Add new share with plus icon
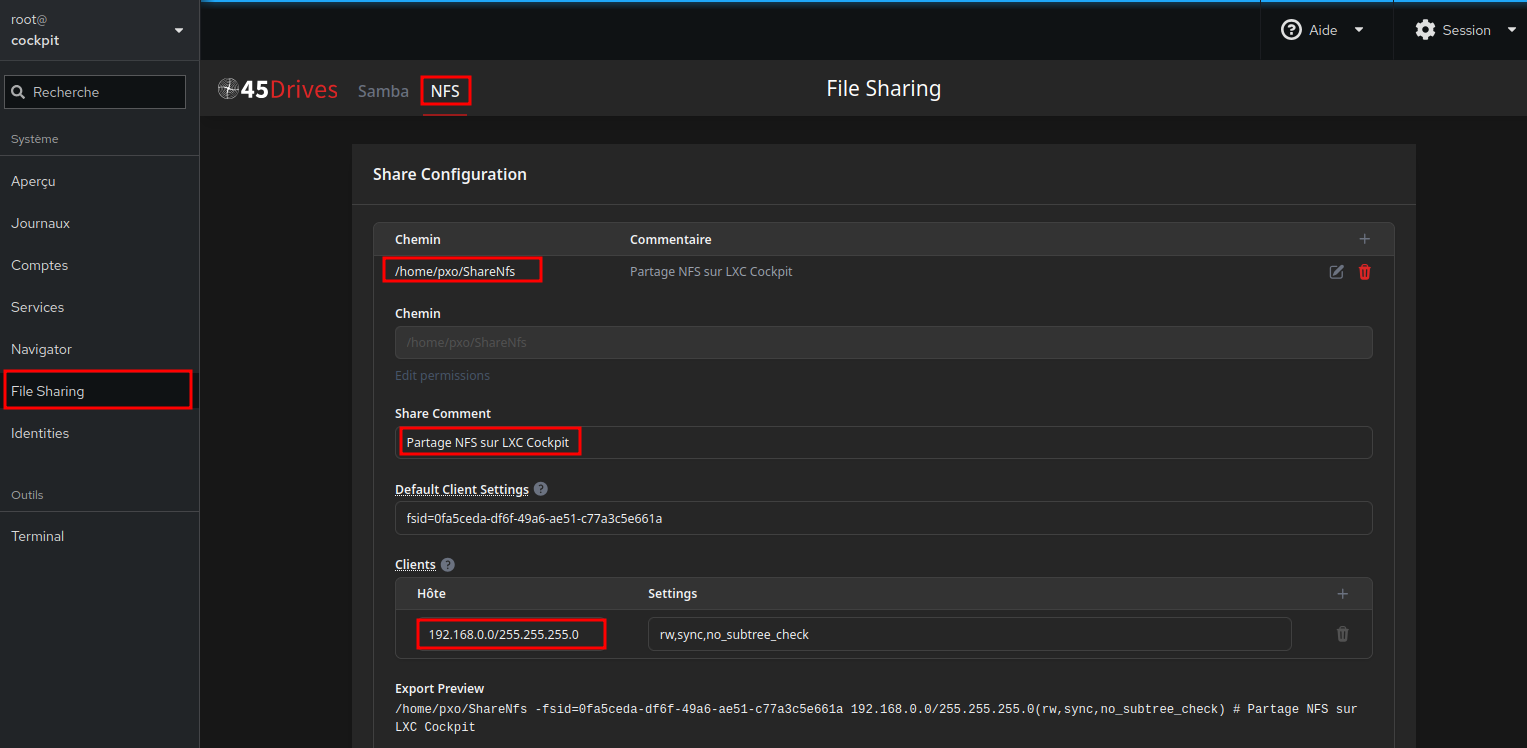The height and width of the screenshot is (748, 1527). point(1364,239)
